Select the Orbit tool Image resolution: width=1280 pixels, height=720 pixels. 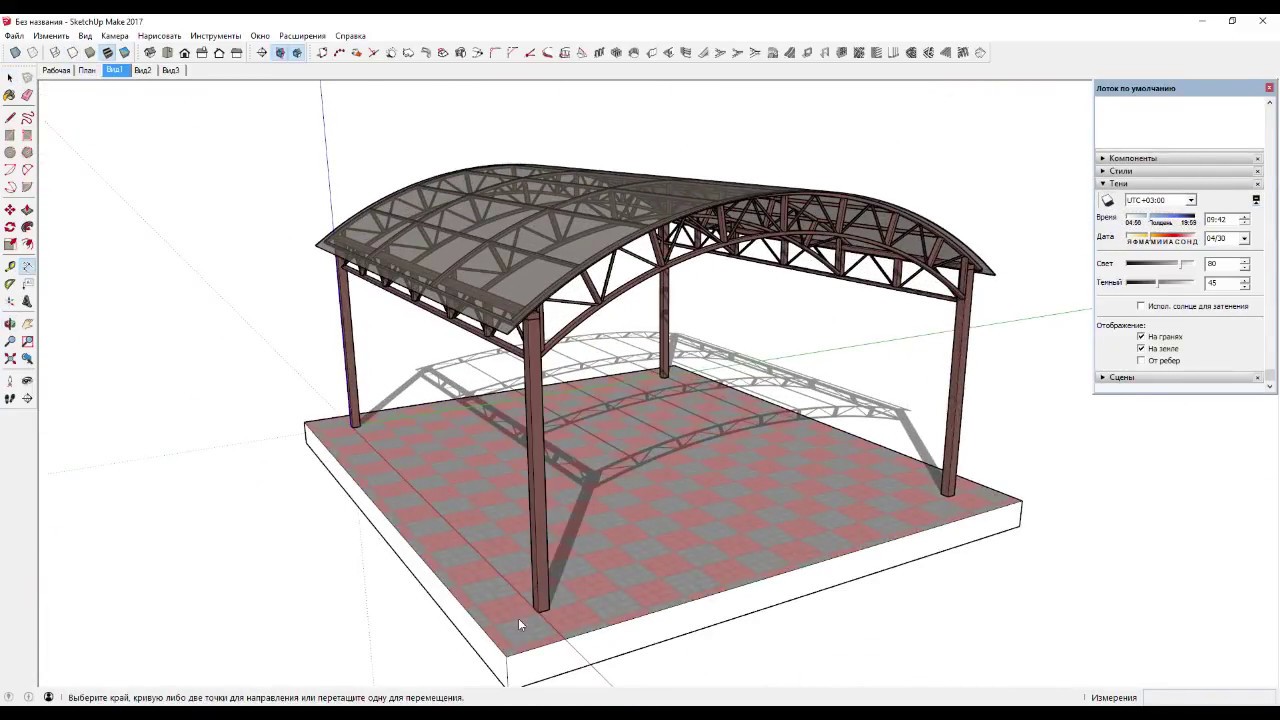(10, 324)
